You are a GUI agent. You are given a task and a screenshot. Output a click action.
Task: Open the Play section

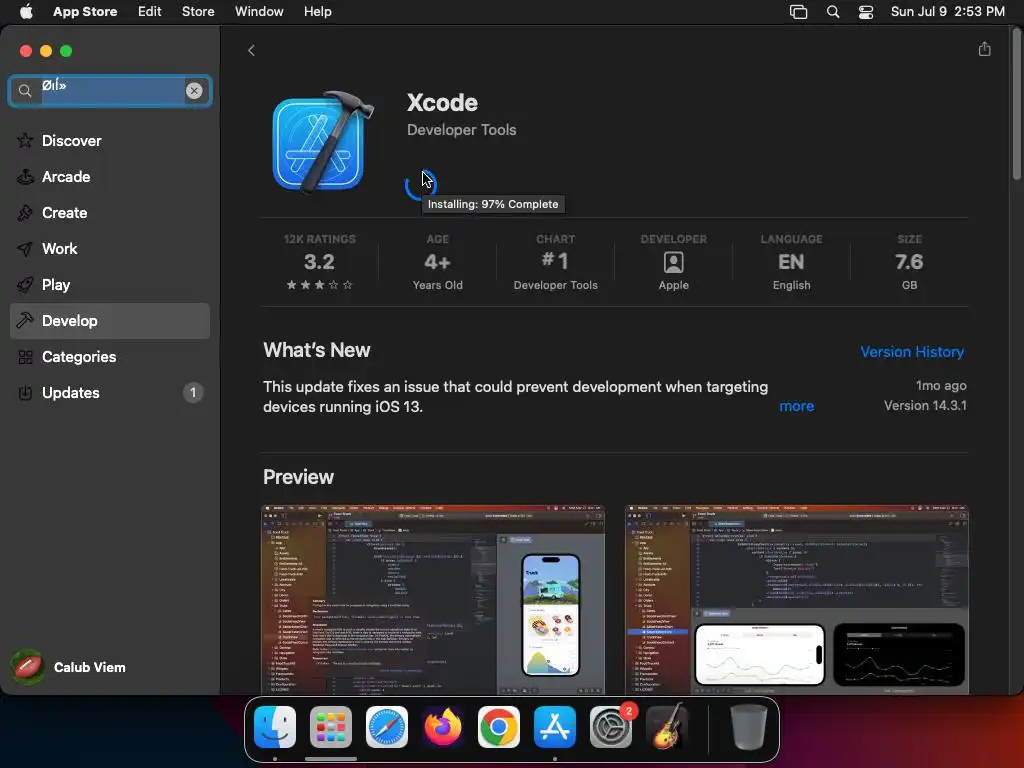pos(110,285)
